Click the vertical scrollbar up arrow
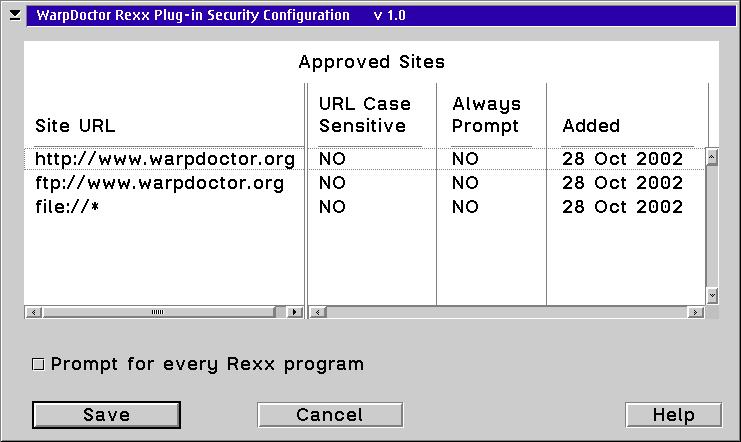Screen dimensions: 741x442 tap(712, 156)
